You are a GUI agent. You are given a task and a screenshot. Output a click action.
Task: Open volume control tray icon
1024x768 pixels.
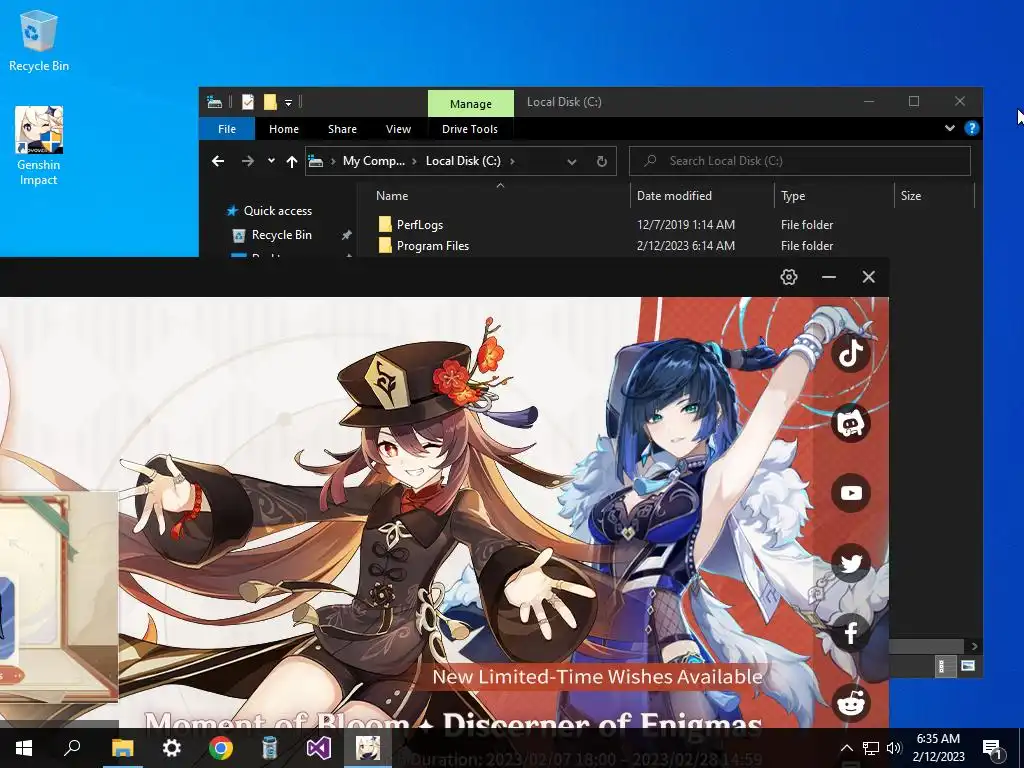point(893,748)
